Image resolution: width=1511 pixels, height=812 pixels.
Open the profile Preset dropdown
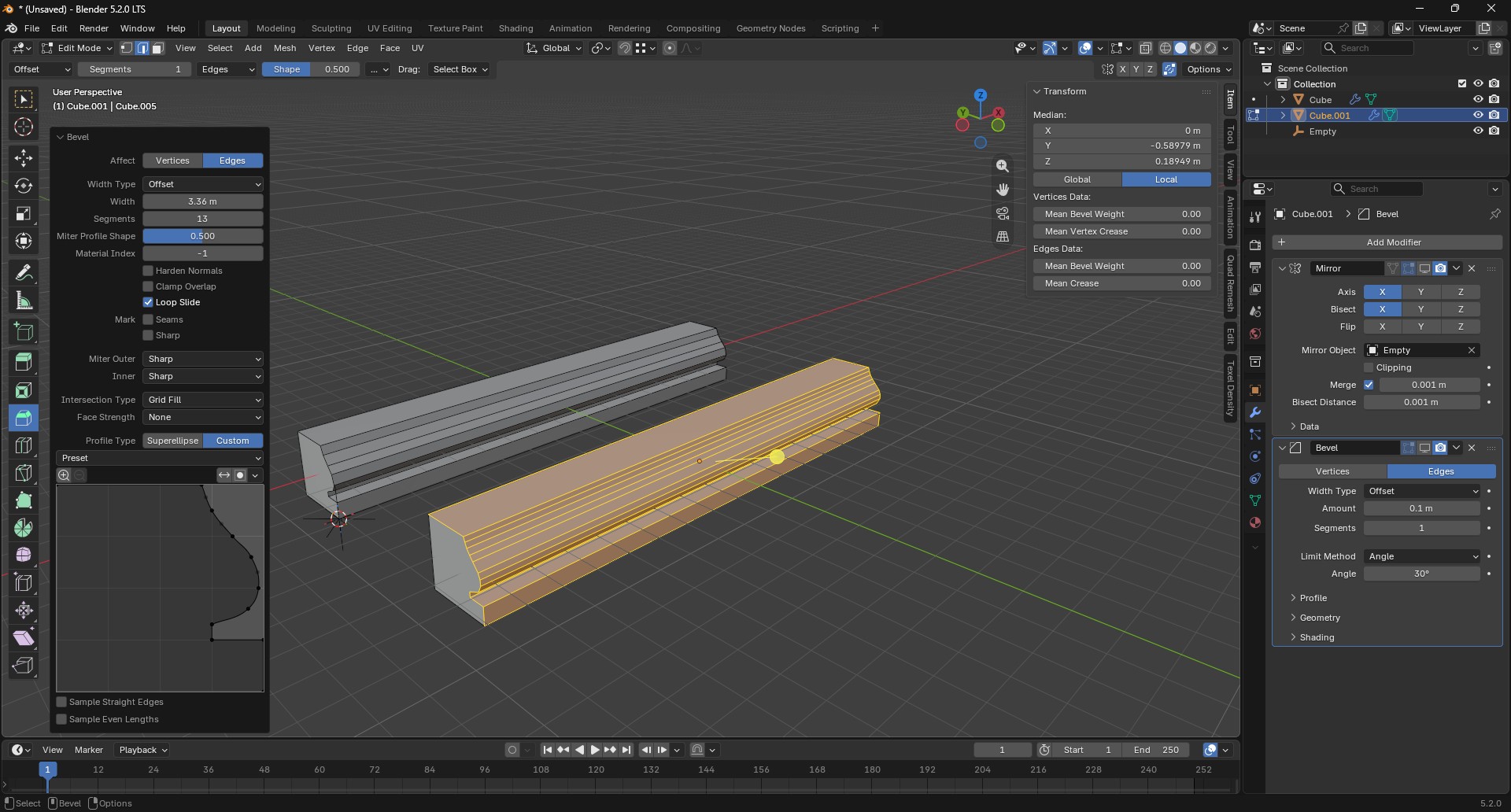click(160, 458)
